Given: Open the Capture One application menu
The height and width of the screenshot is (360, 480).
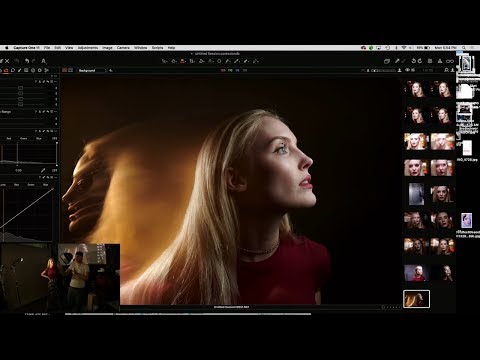Looking at the screenshot, I should point(26,48).
